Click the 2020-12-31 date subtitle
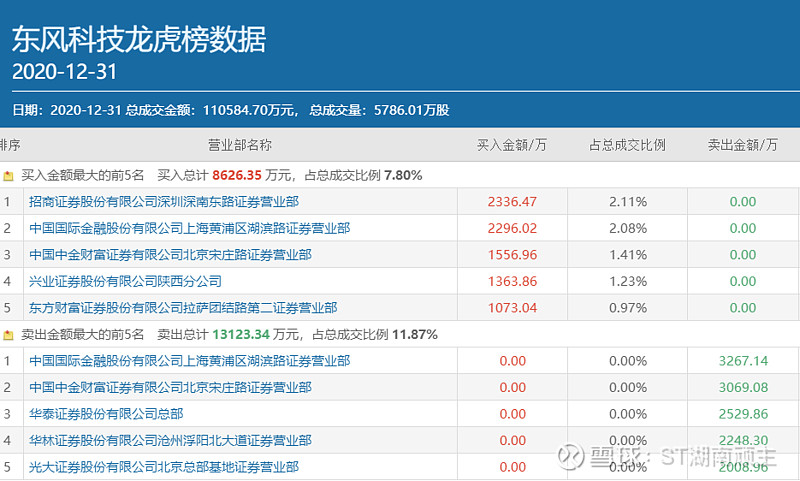The image size is (800, 481). pyautogui.click(x=64, y=72)
